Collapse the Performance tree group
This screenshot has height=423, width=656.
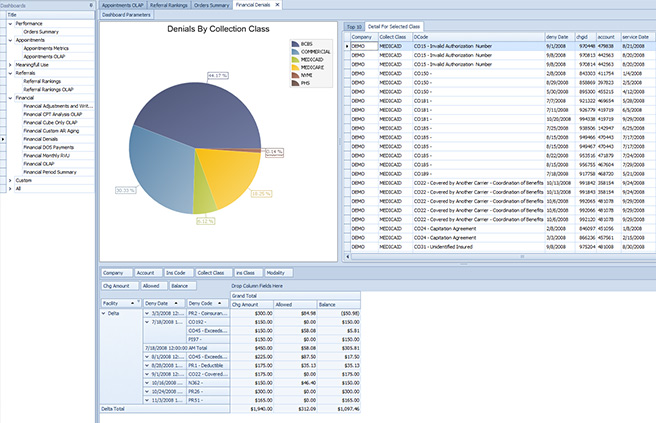pos(9,23)
